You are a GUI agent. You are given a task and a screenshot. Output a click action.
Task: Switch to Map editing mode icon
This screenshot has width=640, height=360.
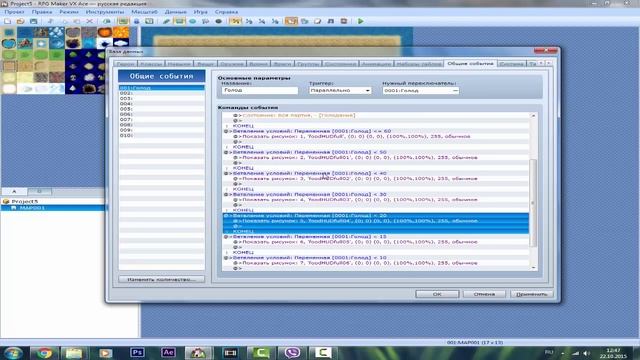123,21
